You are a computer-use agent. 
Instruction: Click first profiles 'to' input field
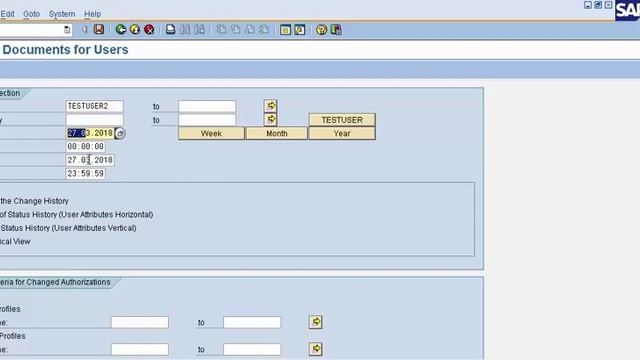[x=252, y=322]
